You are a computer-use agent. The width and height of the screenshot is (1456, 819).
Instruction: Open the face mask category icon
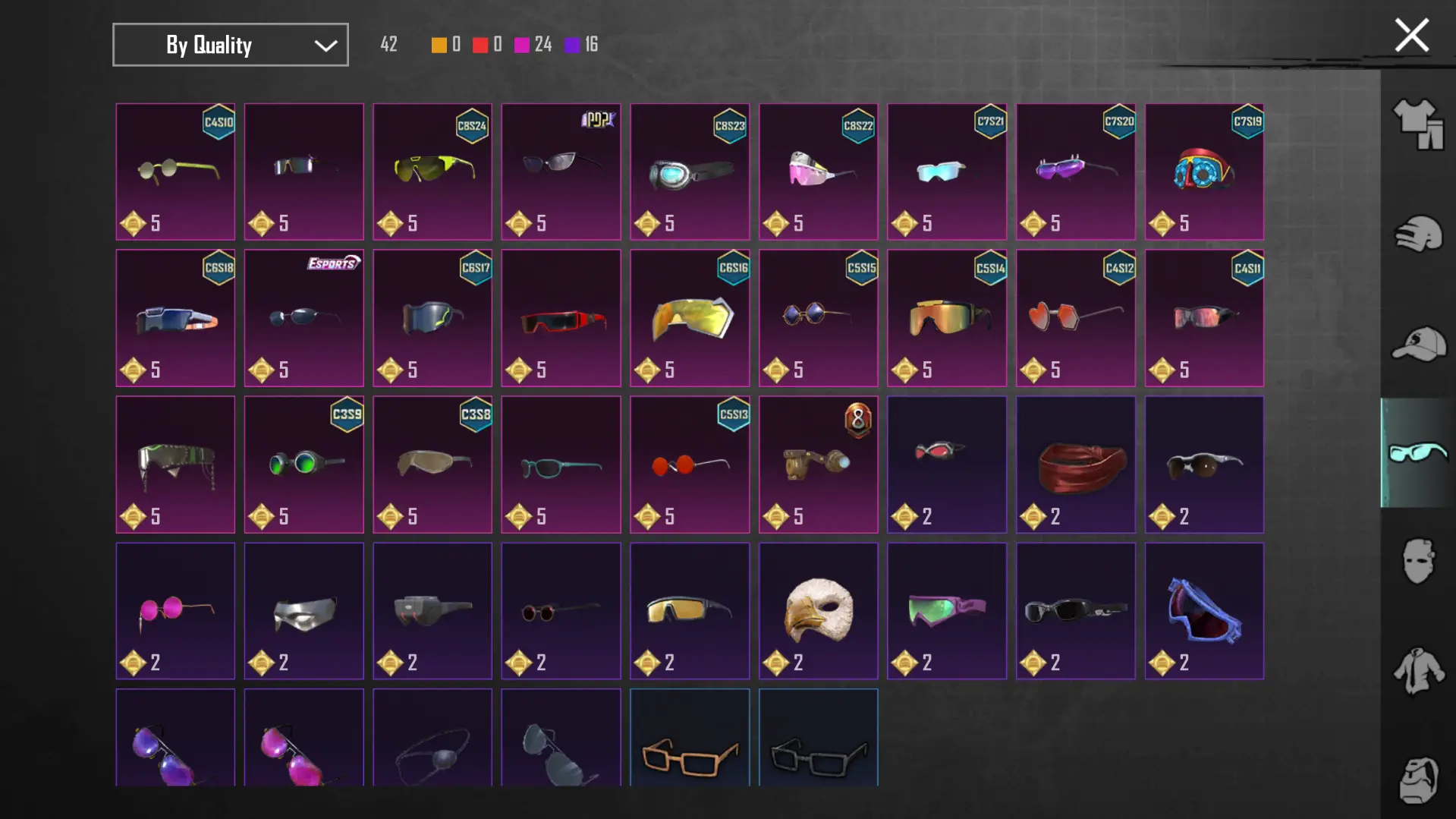pos(1417,562)
